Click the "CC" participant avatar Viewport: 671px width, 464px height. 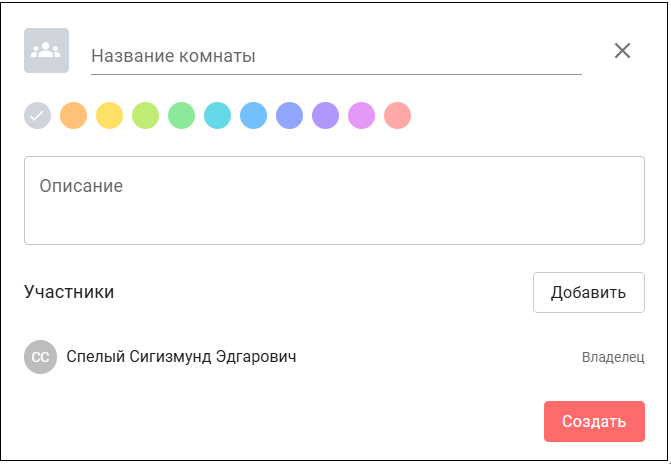tap(40, 357)
